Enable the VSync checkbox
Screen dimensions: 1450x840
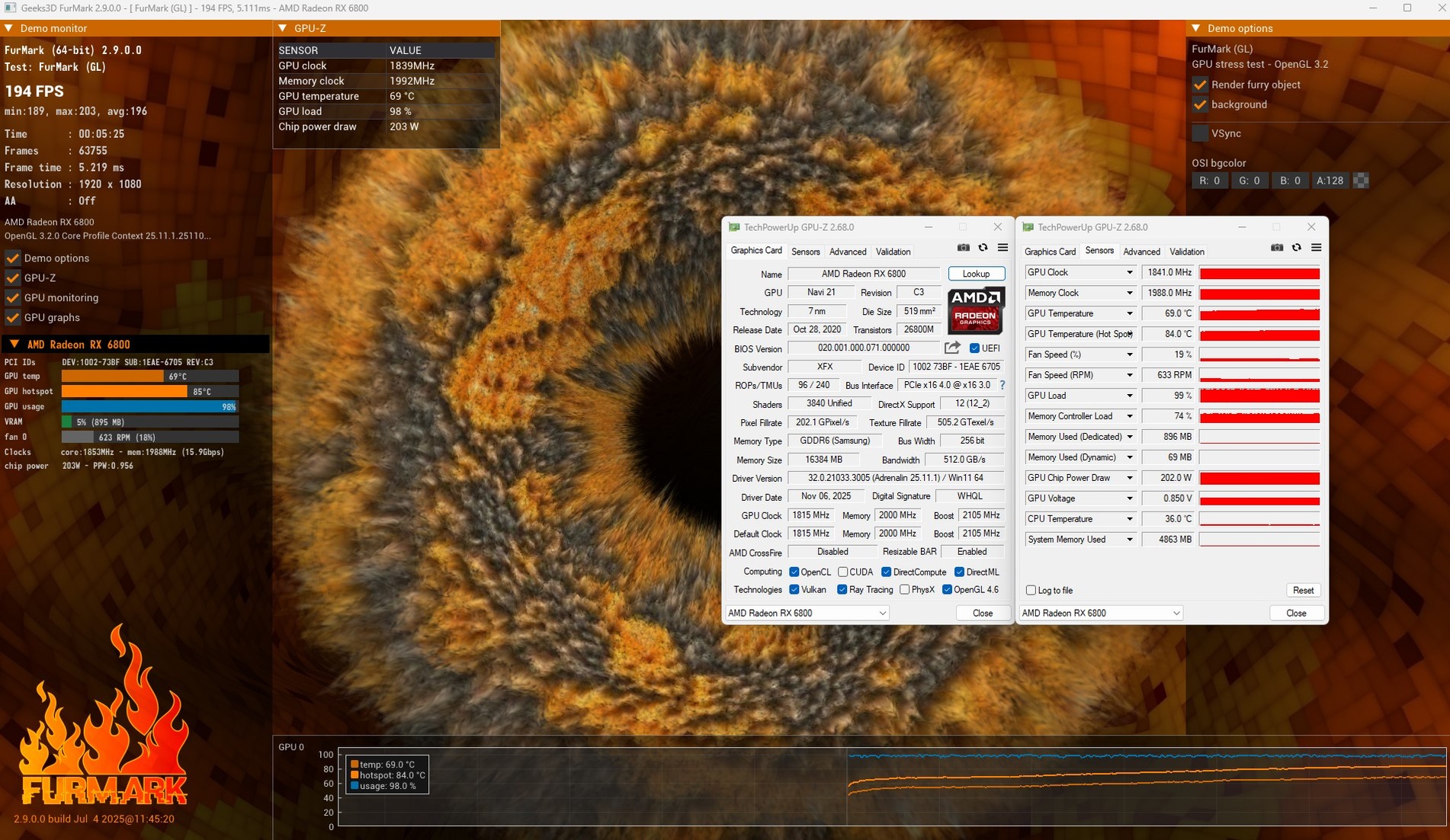(x=1200, y=133)
